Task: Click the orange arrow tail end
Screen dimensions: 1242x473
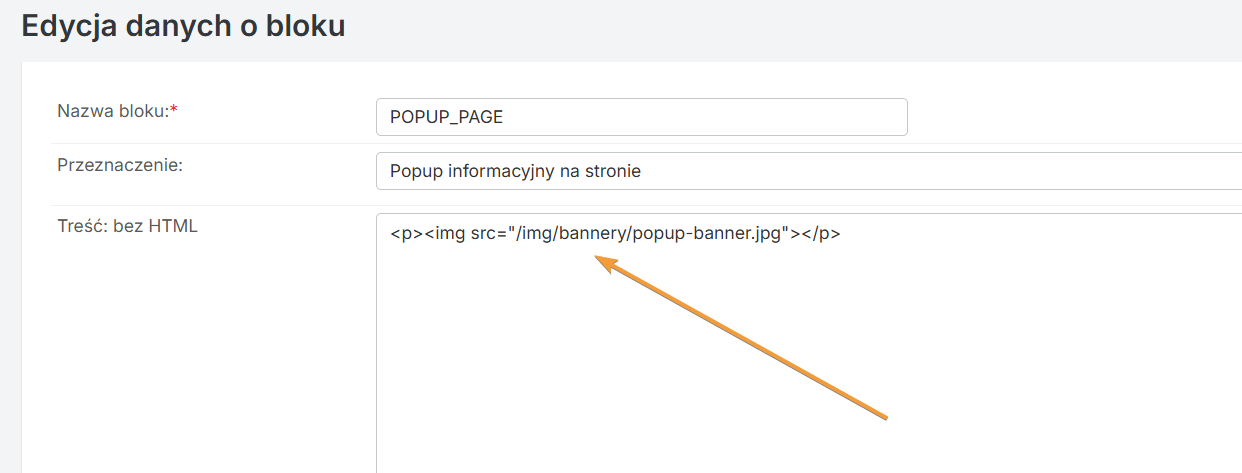Action: tap(883, 414)
